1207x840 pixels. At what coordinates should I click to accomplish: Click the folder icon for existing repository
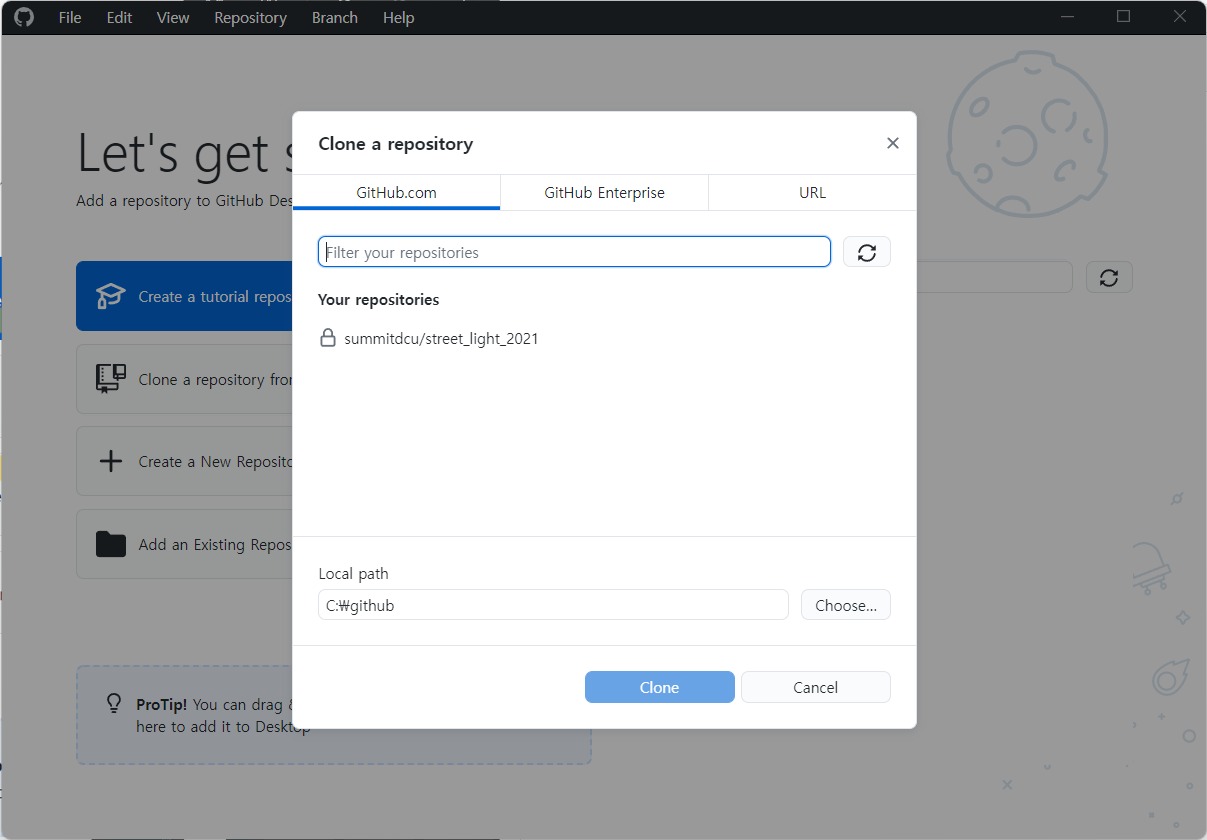111,544
